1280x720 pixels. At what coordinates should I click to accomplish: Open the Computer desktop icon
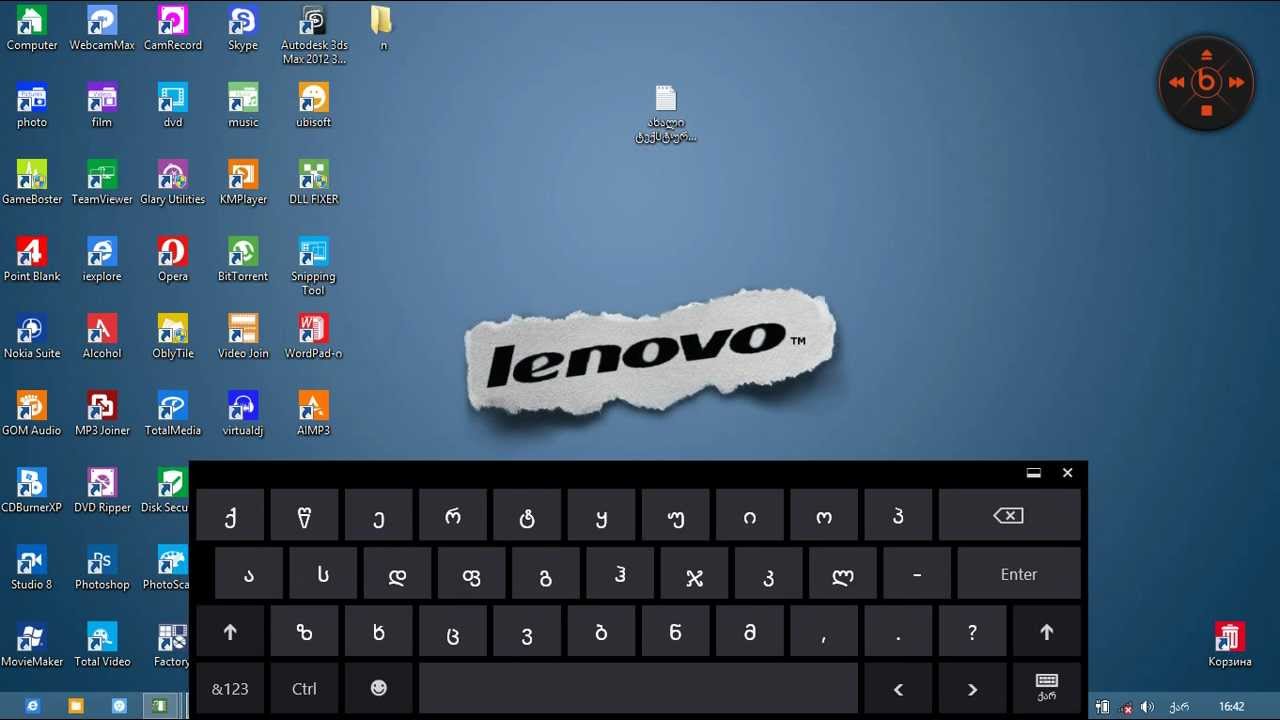(x=32, y=28)
